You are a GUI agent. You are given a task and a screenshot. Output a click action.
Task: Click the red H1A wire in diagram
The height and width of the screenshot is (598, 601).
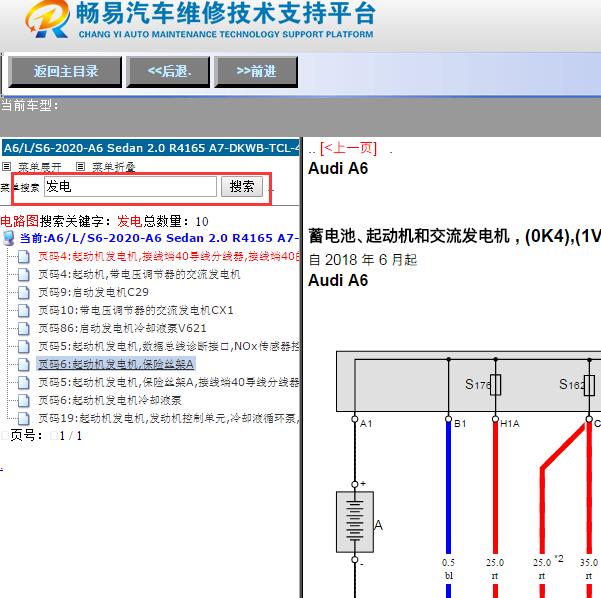[495, 487]
